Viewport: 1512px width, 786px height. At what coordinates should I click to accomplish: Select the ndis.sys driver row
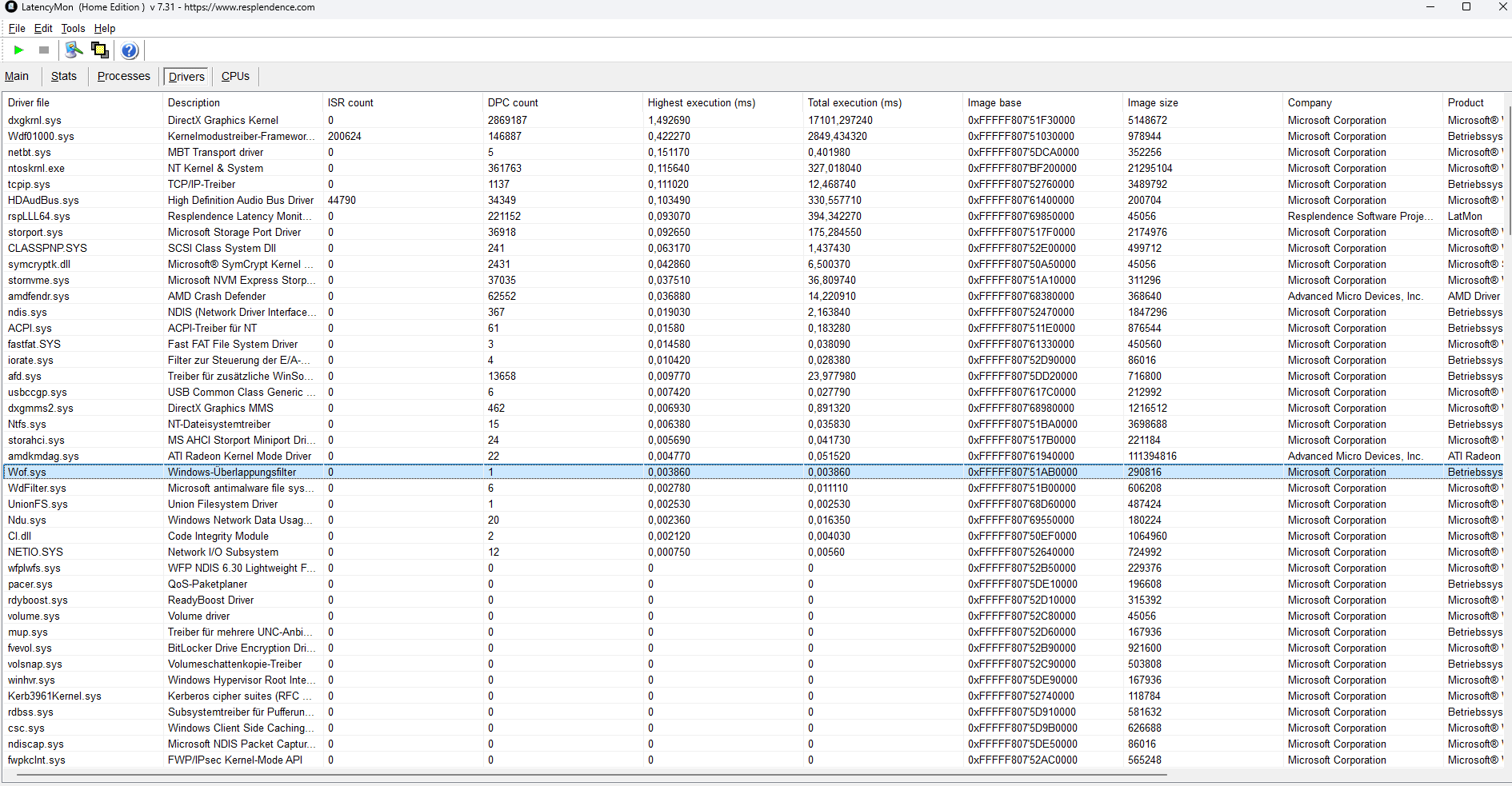[754, 313]
